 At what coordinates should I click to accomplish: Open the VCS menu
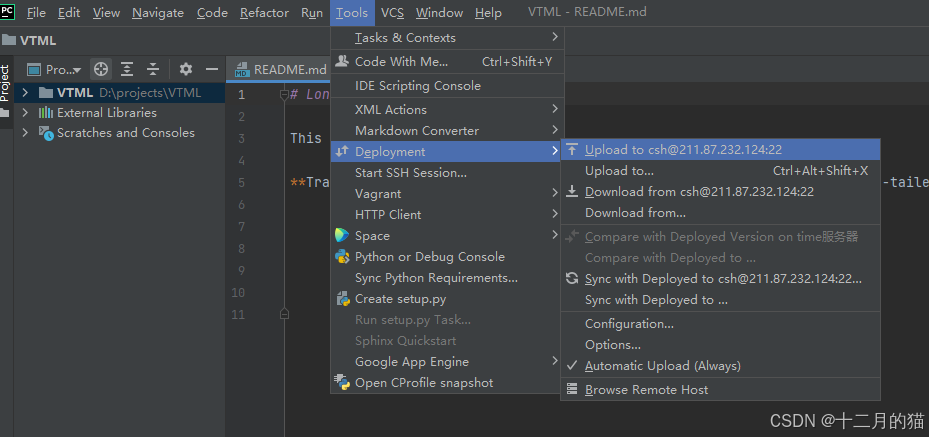click(393, 12)
